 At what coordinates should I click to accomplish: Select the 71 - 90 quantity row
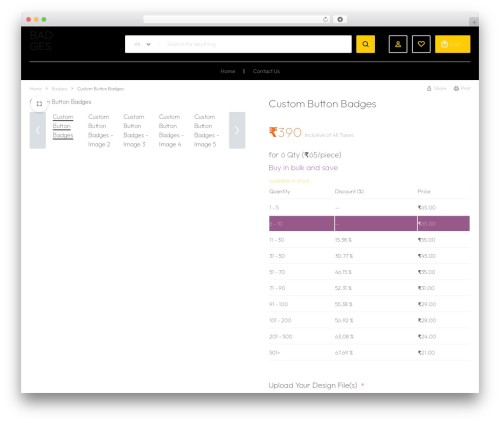tap(369, 288)
